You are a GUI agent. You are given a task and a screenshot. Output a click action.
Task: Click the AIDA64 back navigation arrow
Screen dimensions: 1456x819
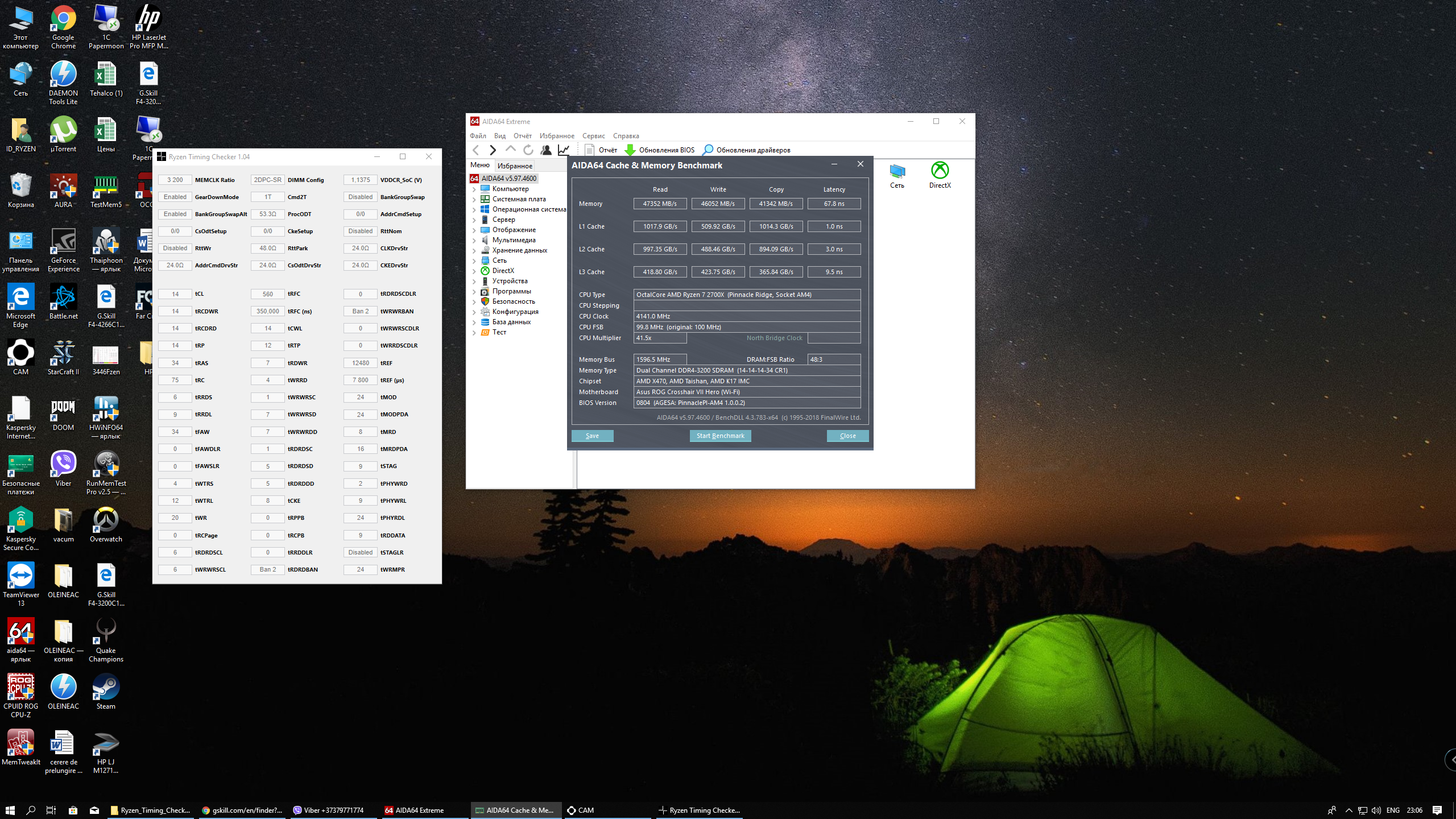click(x=476, y=150)
